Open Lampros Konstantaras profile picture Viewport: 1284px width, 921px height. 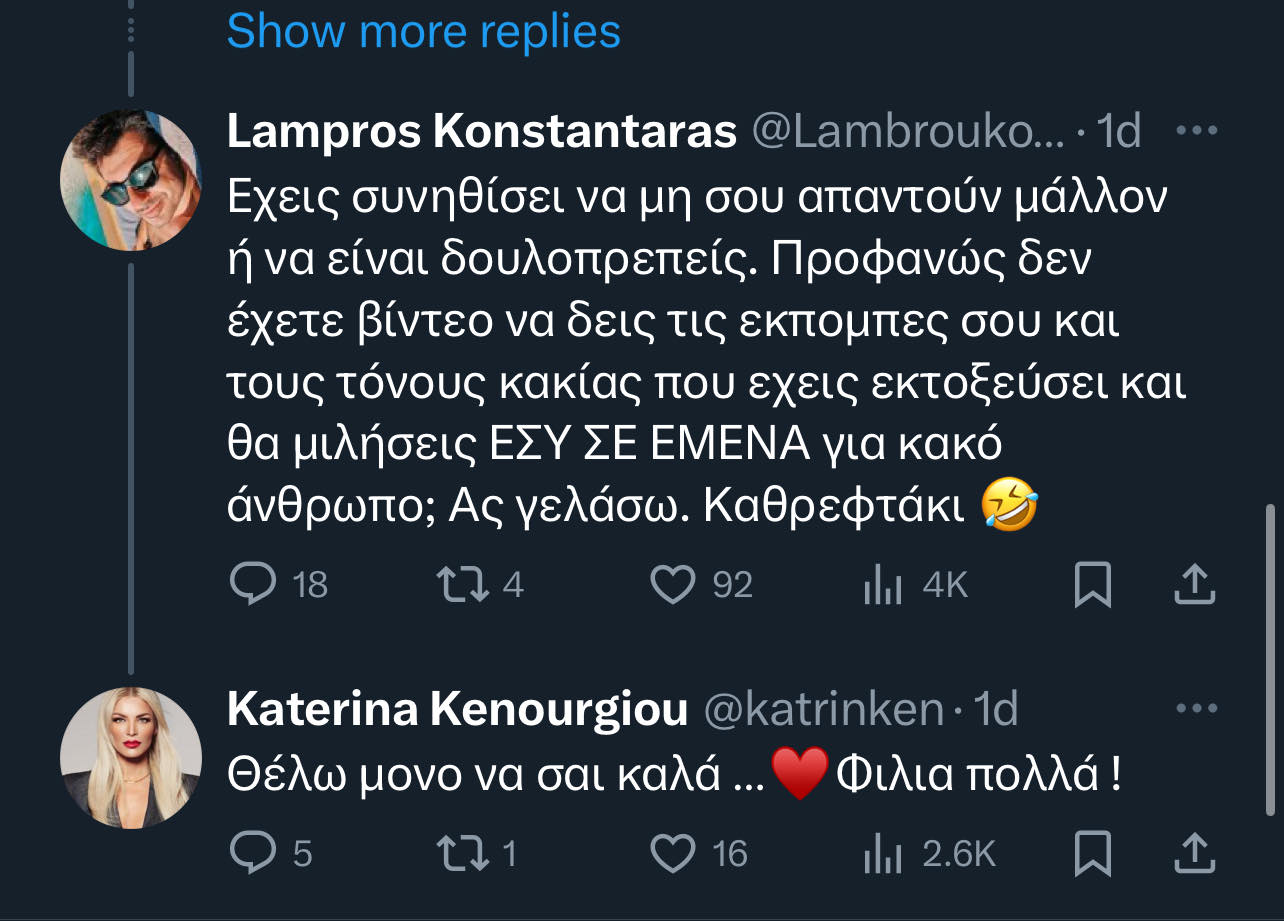[x=132, y=180]
